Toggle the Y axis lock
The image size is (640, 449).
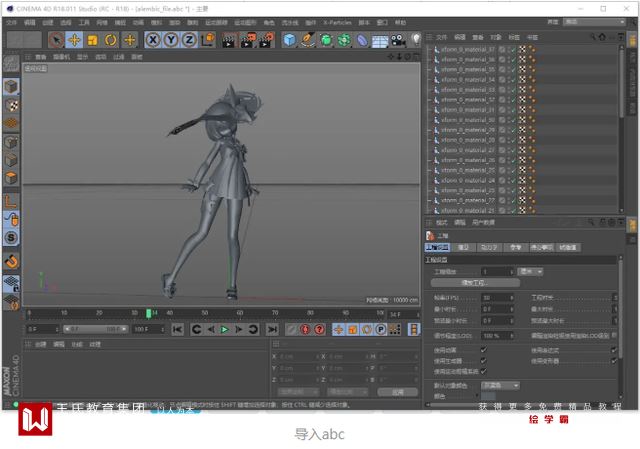(x=171, y=40)
